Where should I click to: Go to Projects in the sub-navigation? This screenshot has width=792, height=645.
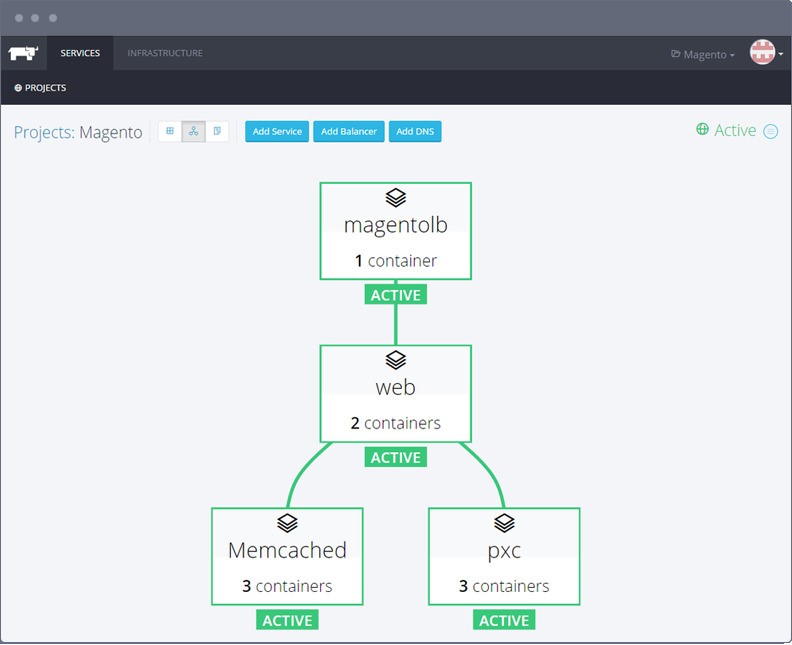point(40,88)
